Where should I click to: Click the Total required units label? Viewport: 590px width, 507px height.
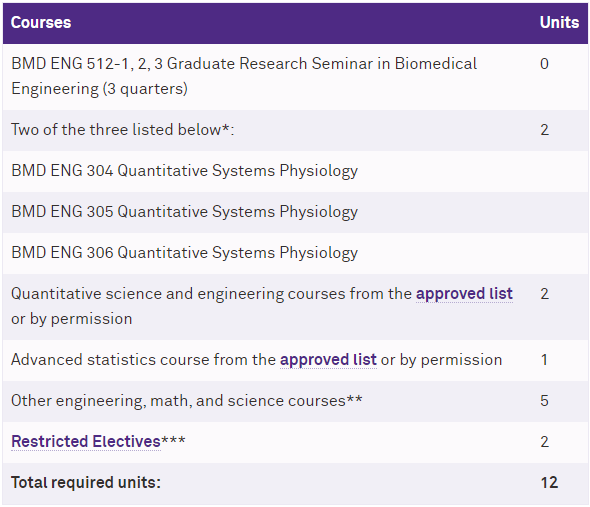pos(86,483)
